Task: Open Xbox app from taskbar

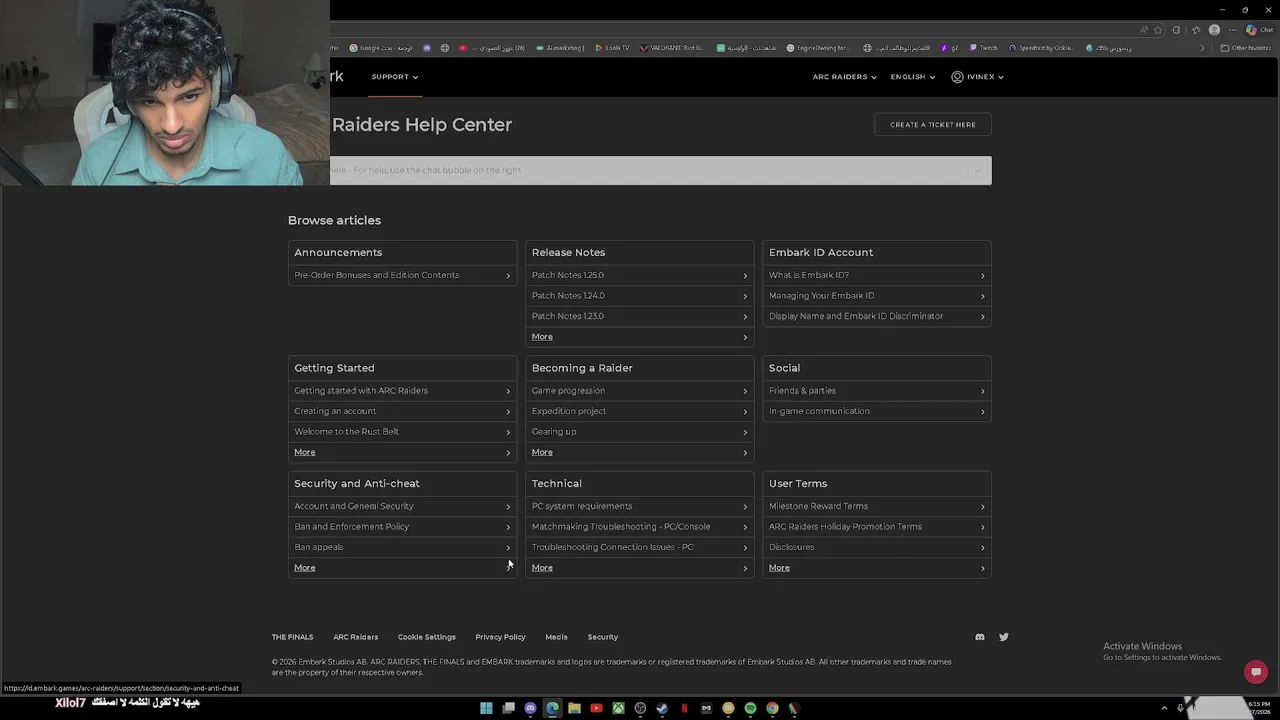Action: (x=618, y=708)
